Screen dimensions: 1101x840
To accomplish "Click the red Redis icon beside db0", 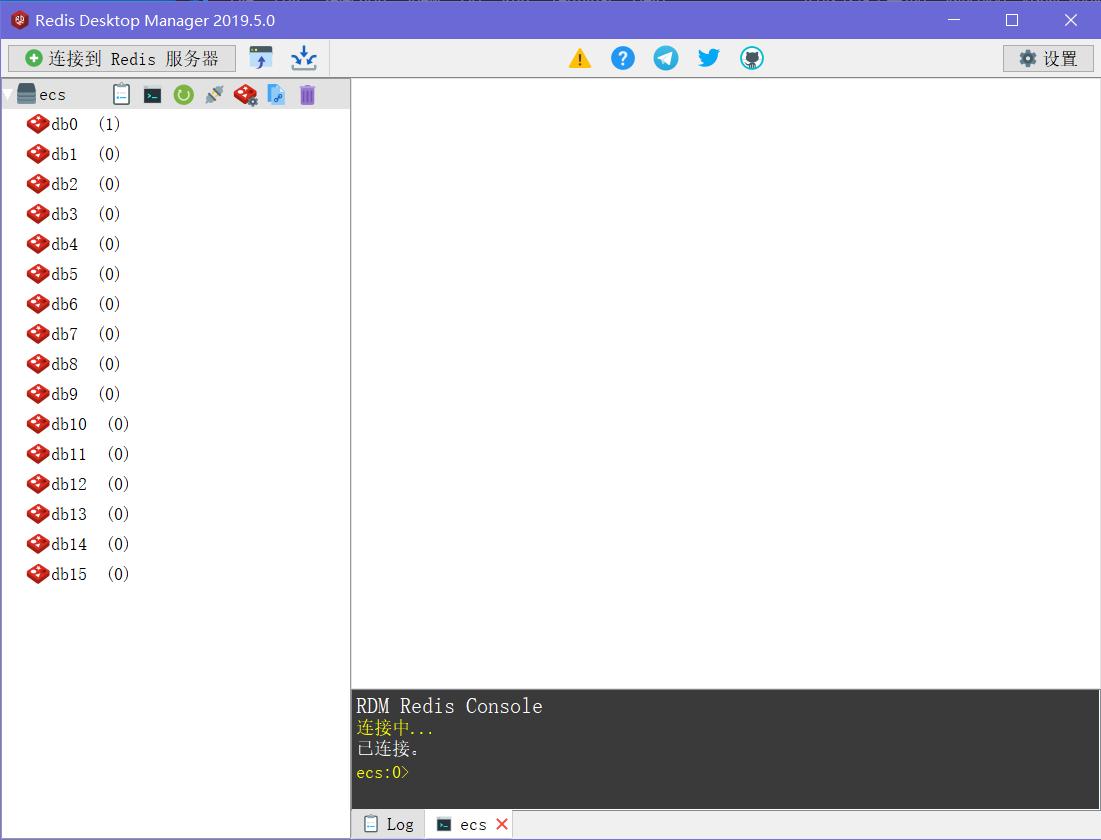I will click(x=38, y=124).
